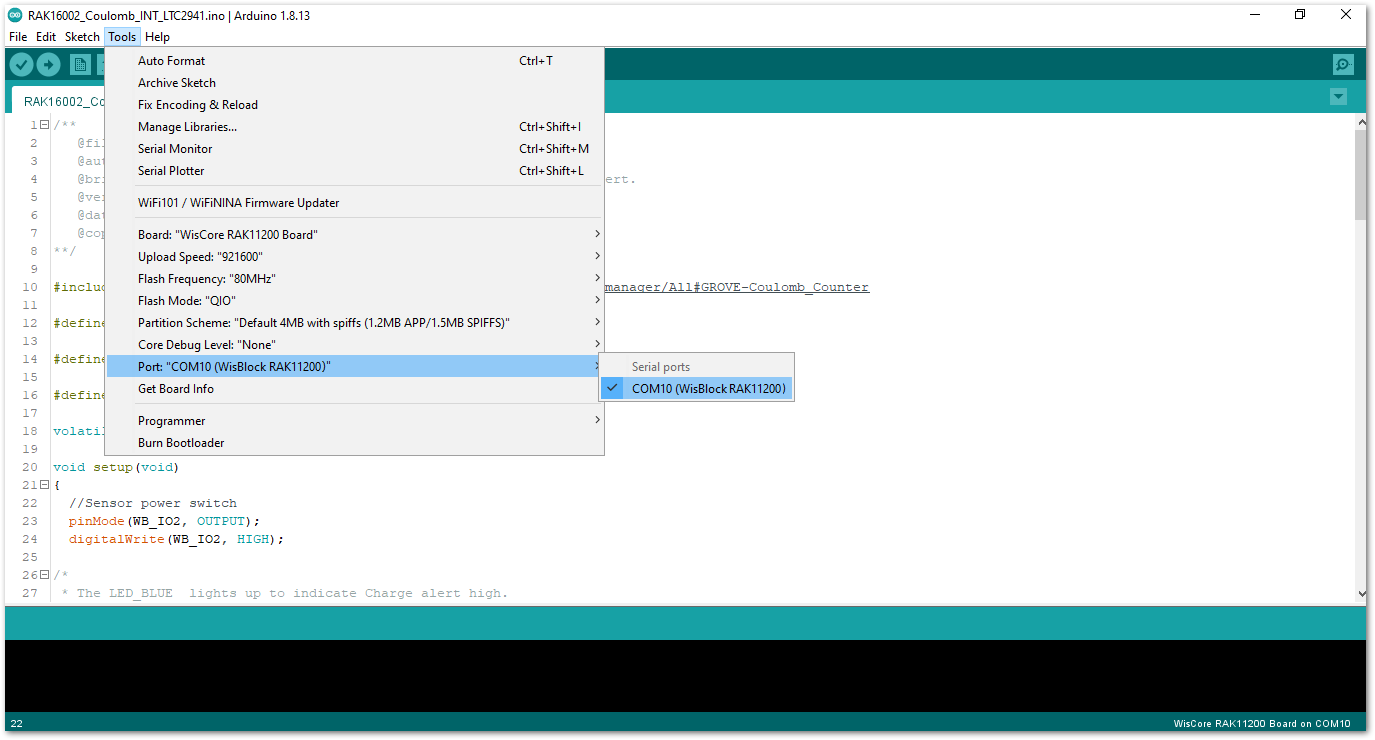Click the LED_BLUE comment on line 27
1375x740 pixels.
[284, 593]
